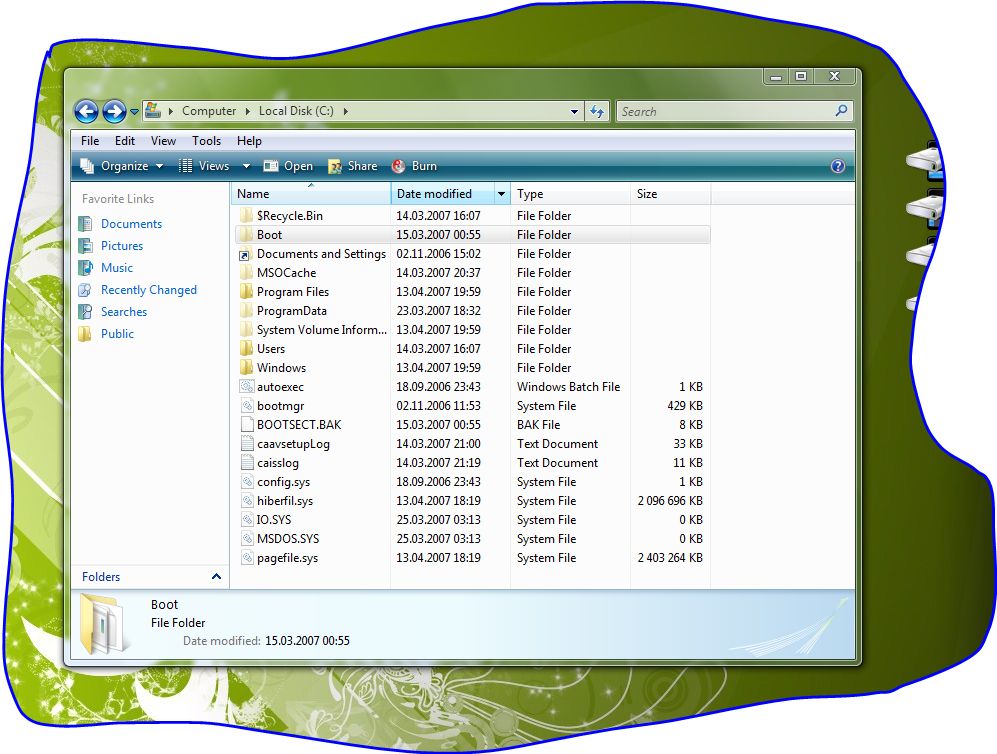This screenshot has height=754, width=997.
Task: Open Music favorite link
Action: (x=116, y=268)
